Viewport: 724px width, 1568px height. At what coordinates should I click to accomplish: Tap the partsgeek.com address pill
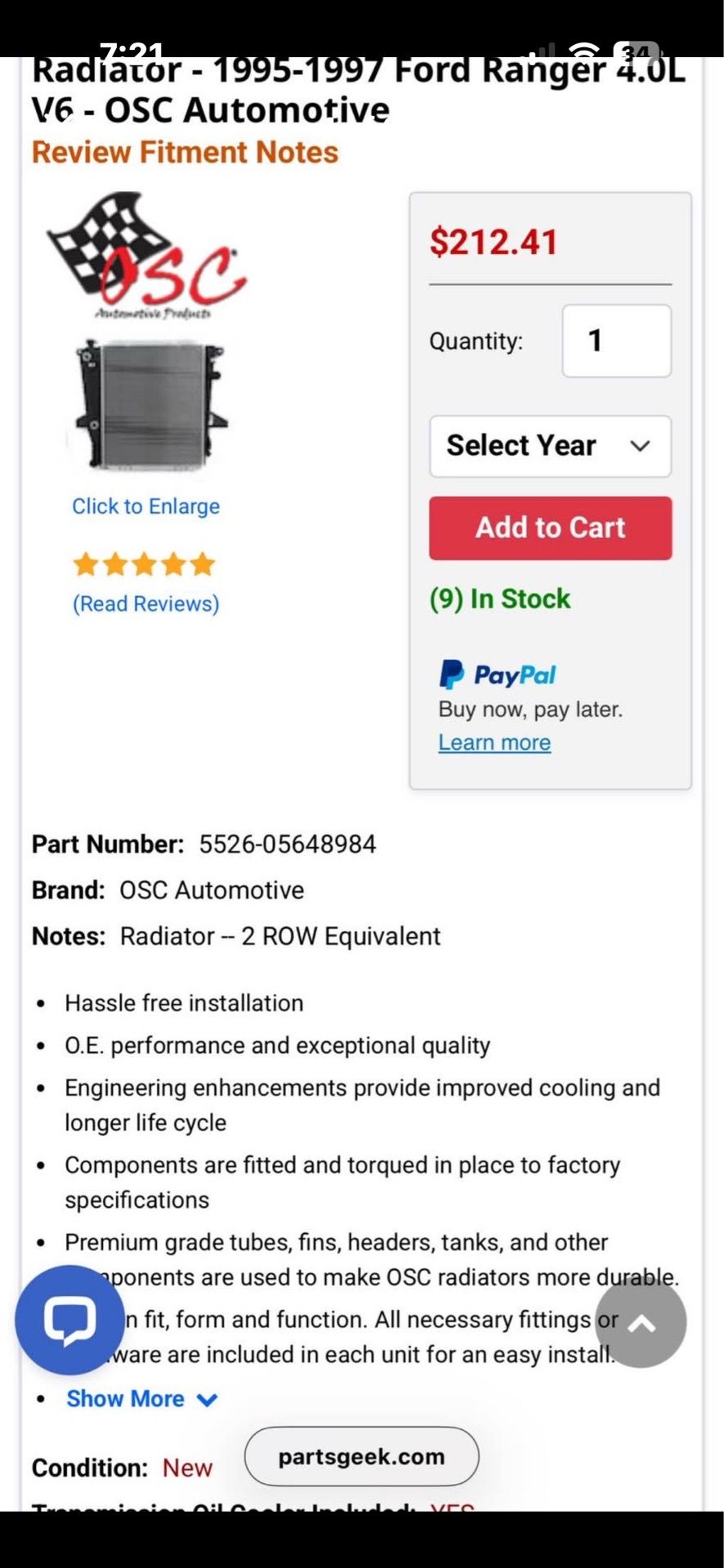pos(361,1457)
